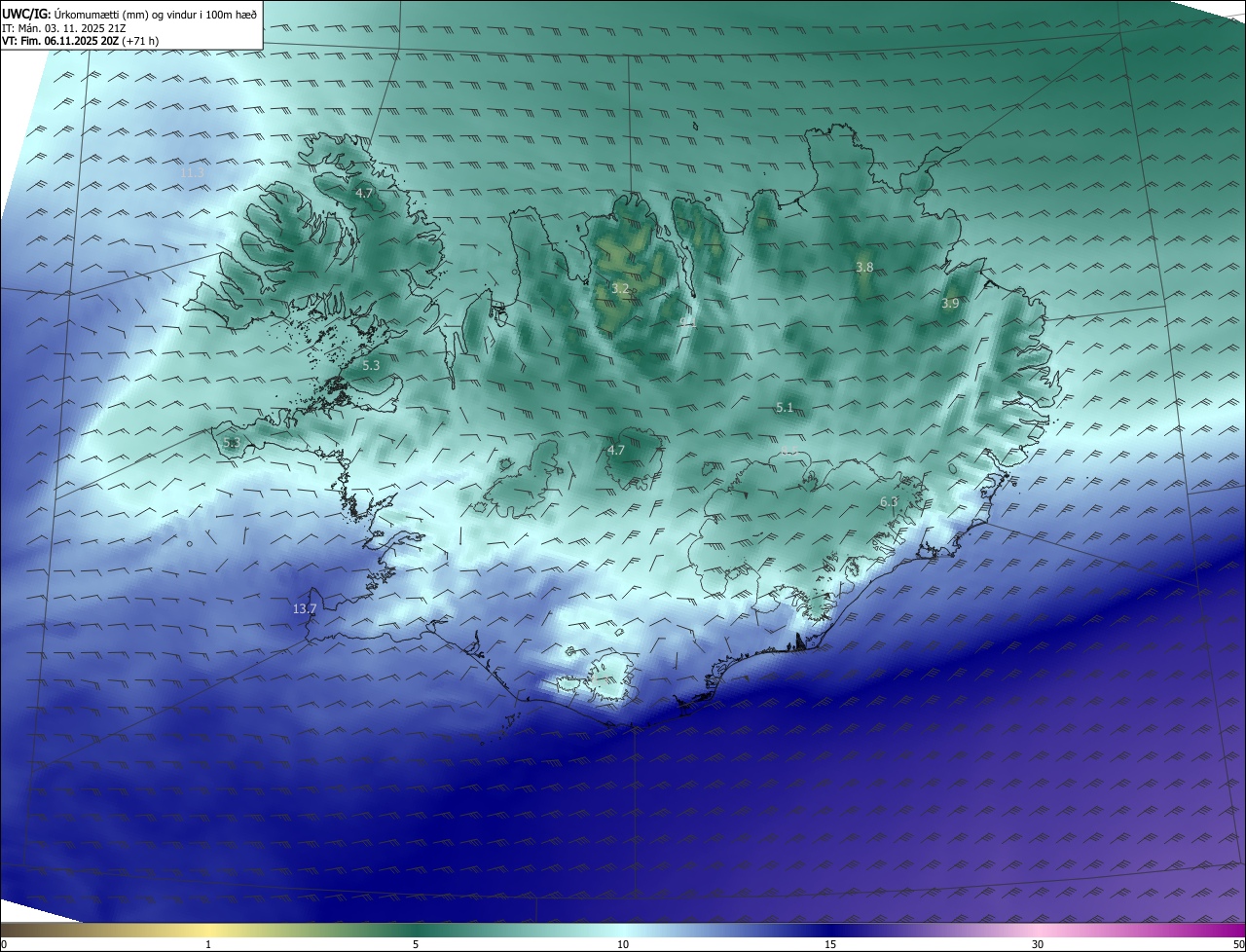Click the color scale tick label '0'
The width and height of the screenshot is (1246, 952).
coord(4,944)
